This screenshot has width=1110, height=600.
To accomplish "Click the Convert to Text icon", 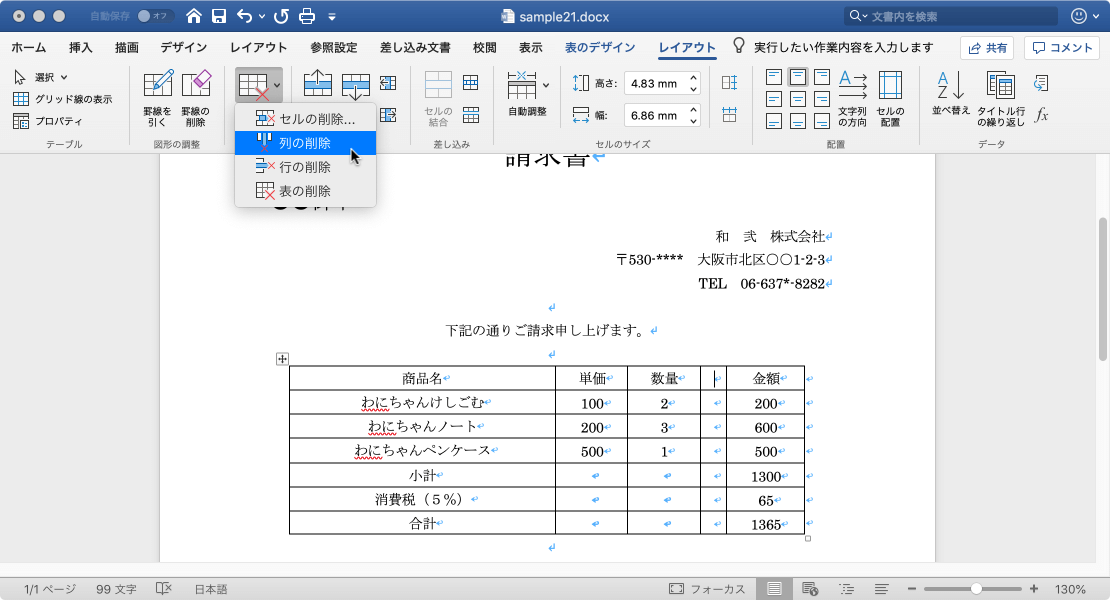I will tap(1041, 83).
